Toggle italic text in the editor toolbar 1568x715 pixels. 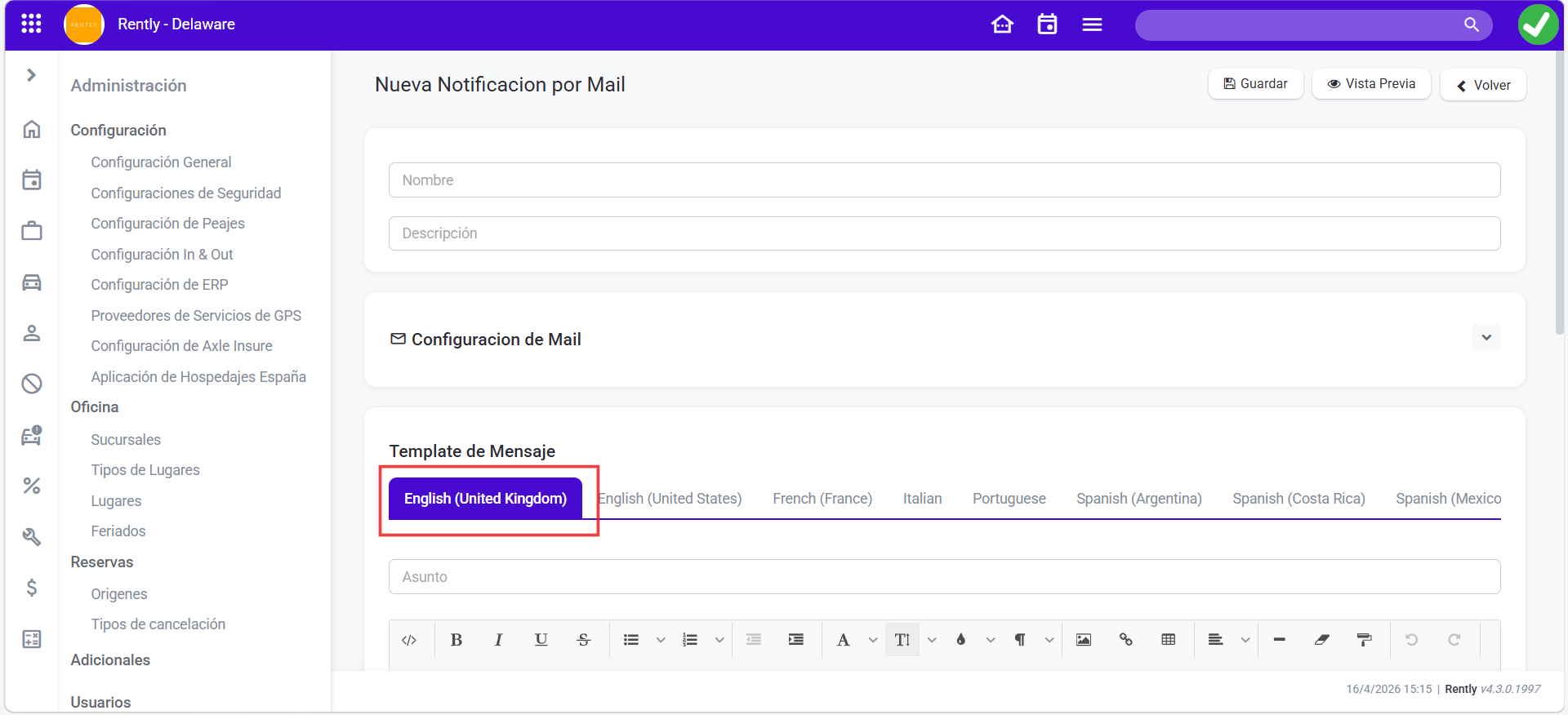pyautogui.click(x=498, y=640)
